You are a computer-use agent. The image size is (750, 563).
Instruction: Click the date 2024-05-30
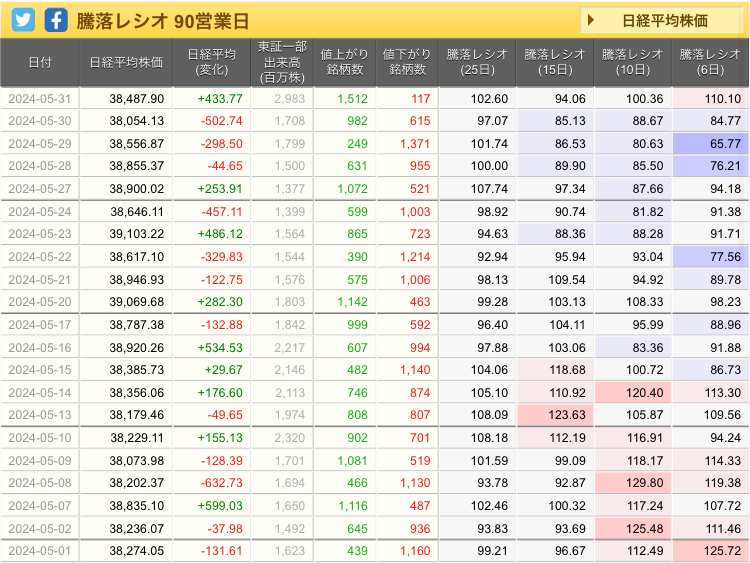40,121
